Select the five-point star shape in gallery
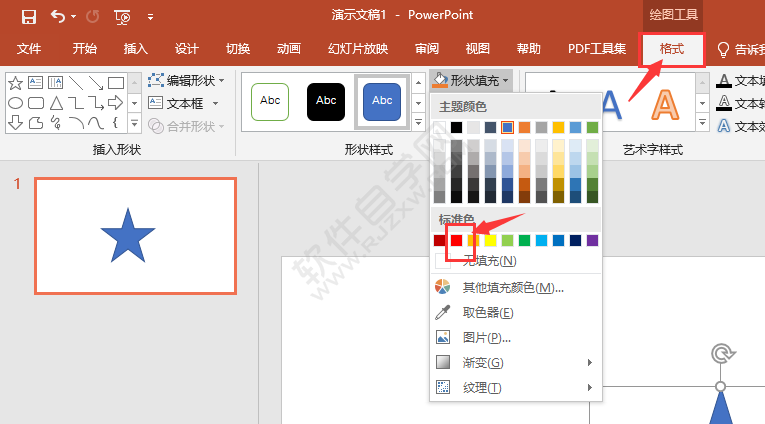The width and height of the screenshot is (765, 424). [16, 83]
